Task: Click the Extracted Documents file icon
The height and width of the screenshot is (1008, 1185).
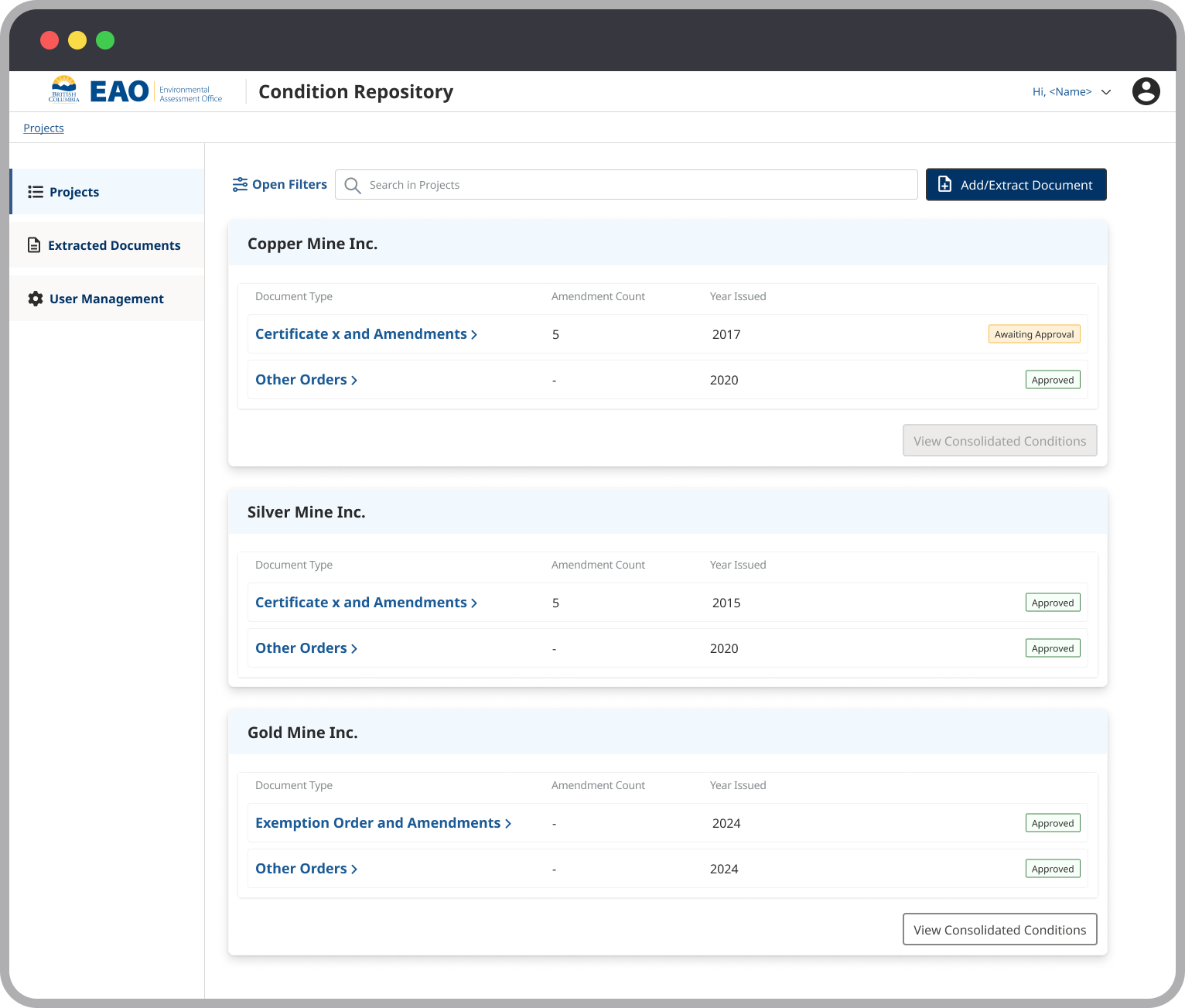Action: point(34,245)
